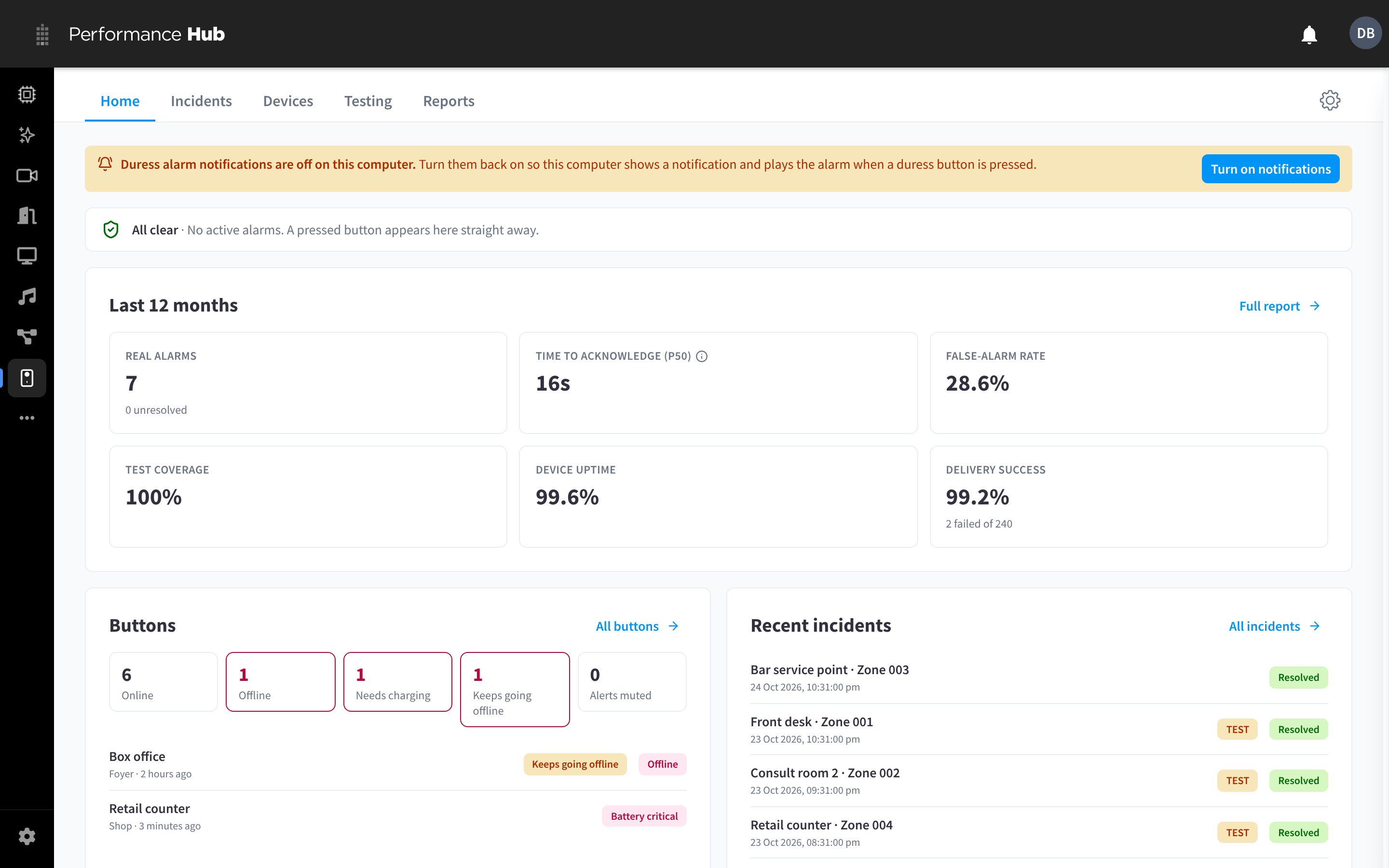Viewport: 1389px width, 868px height.
Task: Open the Box office button row
Action: pos(398,765)
